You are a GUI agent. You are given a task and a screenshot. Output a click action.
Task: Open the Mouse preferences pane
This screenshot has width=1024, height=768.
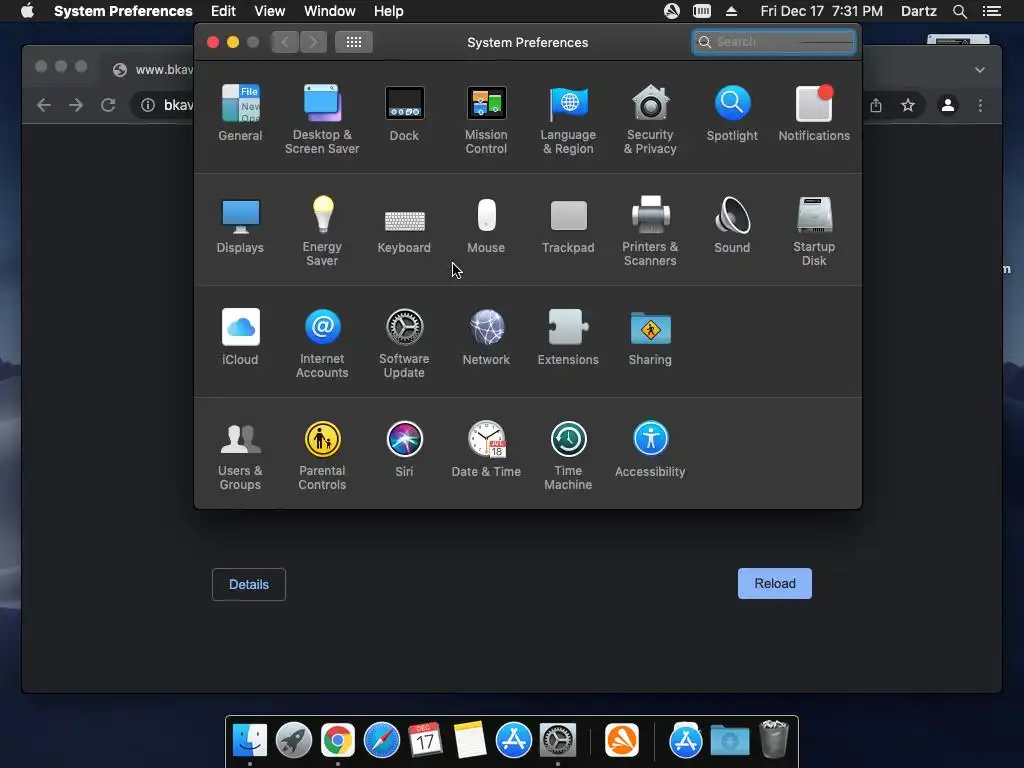pos(486,226)
